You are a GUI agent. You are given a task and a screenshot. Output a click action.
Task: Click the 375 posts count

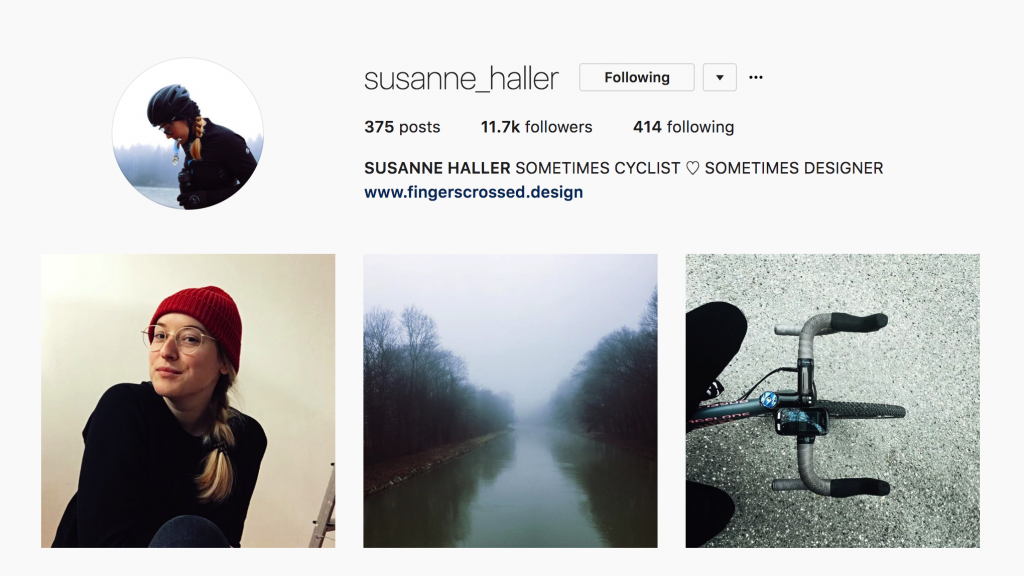tap(402, 127)
